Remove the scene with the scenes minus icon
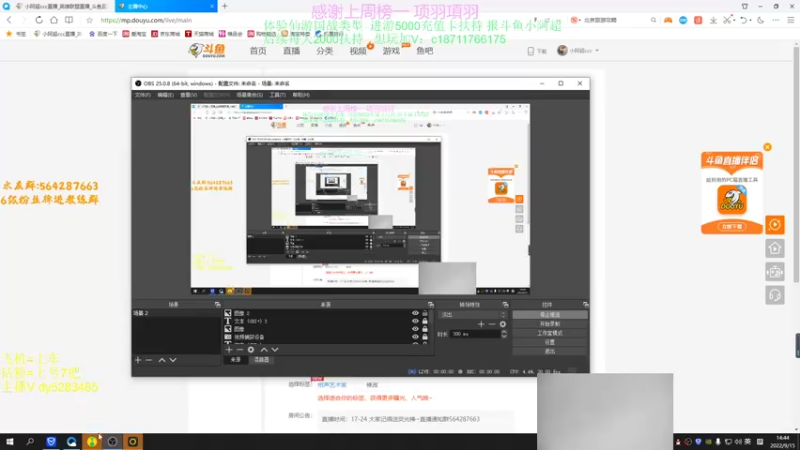The width and height of the screenshot is (800, 450). (x=149, y=360)
